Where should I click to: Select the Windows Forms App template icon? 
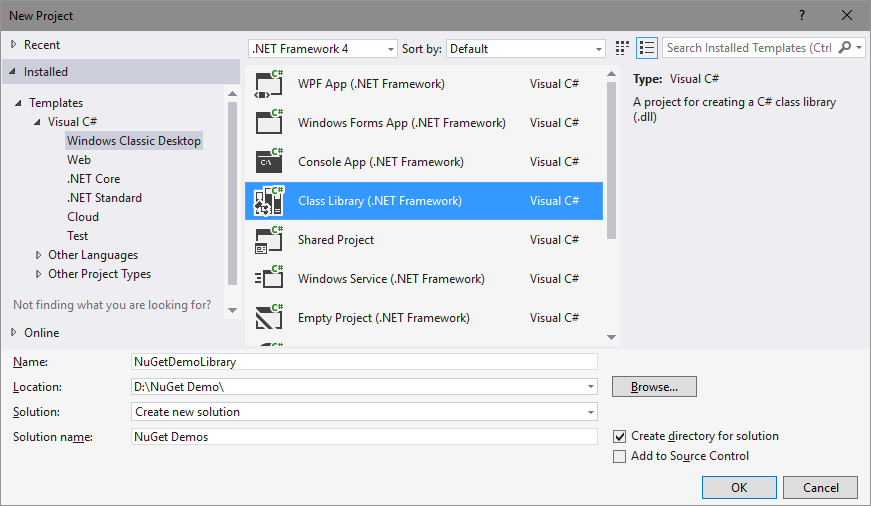(269, 123)
